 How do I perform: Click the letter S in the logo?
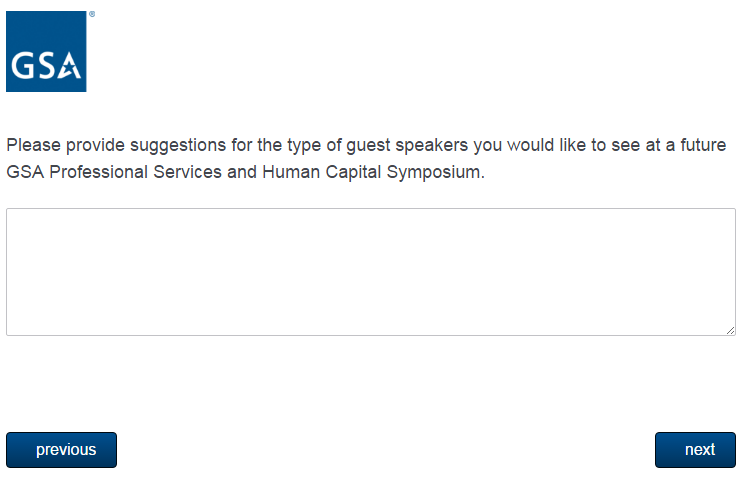(x=46, y=66)
